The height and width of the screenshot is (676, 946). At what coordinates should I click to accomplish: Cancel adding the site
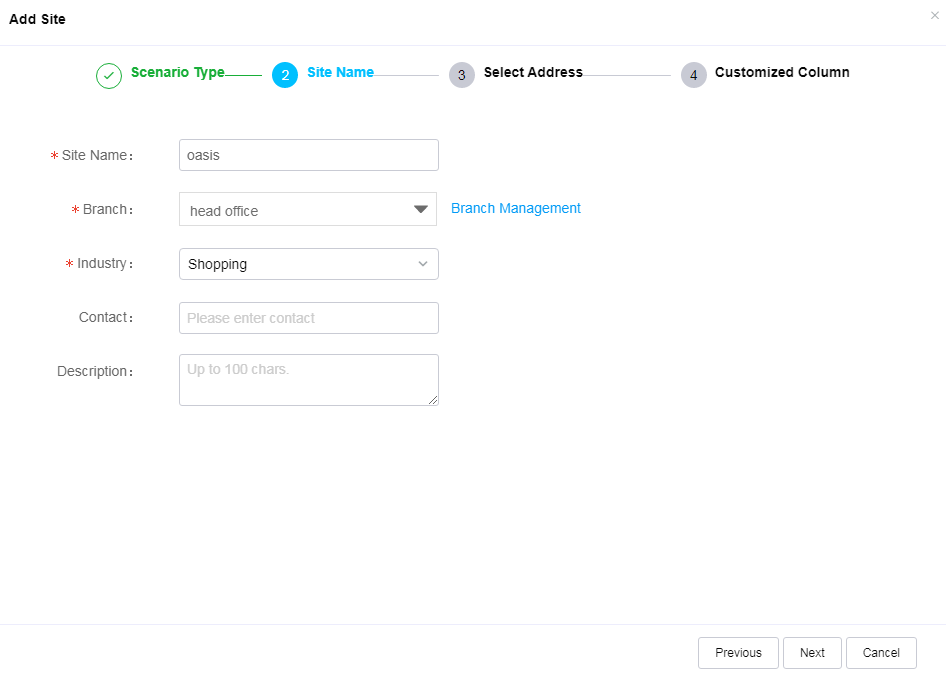pos(881,652)
